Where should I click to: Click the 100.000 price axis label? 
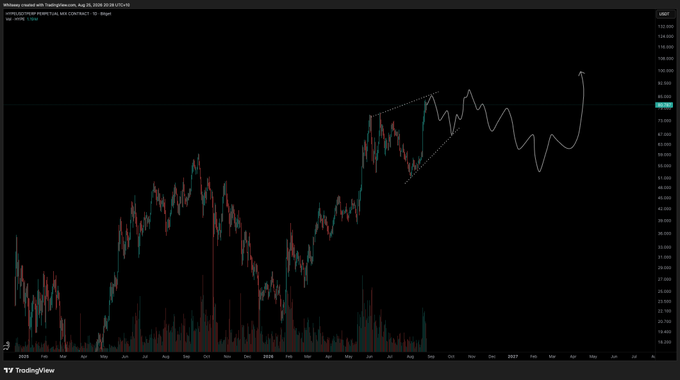point(666,71)
